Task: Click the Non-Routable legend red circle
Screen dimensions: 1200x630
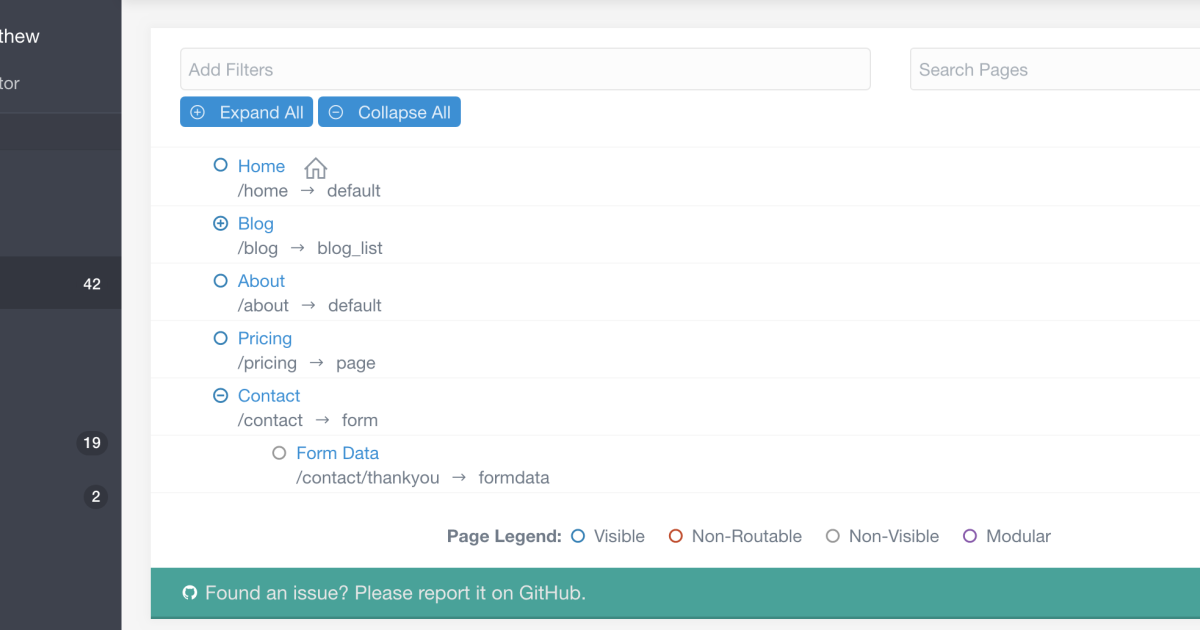Action: coord(676,536)
